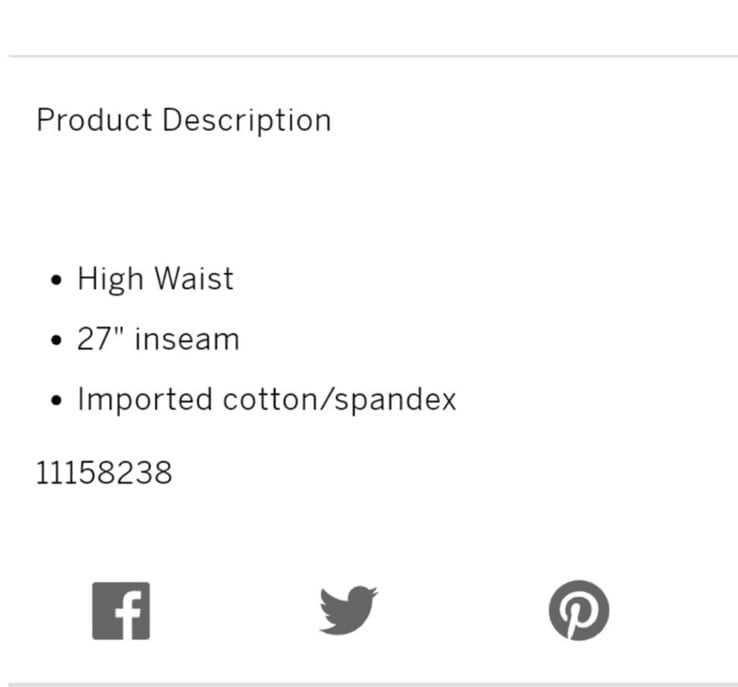This screenshot has height=687, width=738.
Task: Click the bullet dot before 27" inseam
Action: (56, 340)
